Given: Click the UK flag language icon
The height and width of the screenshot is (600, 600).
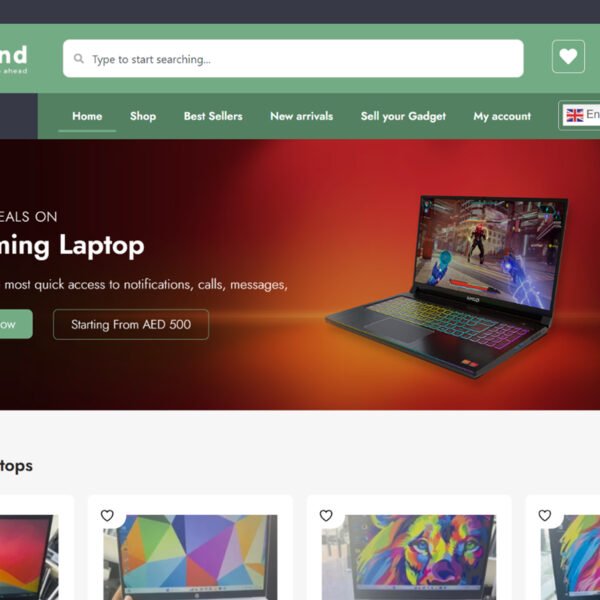Looking at the screenshot, I should click(x=574, y=115).
